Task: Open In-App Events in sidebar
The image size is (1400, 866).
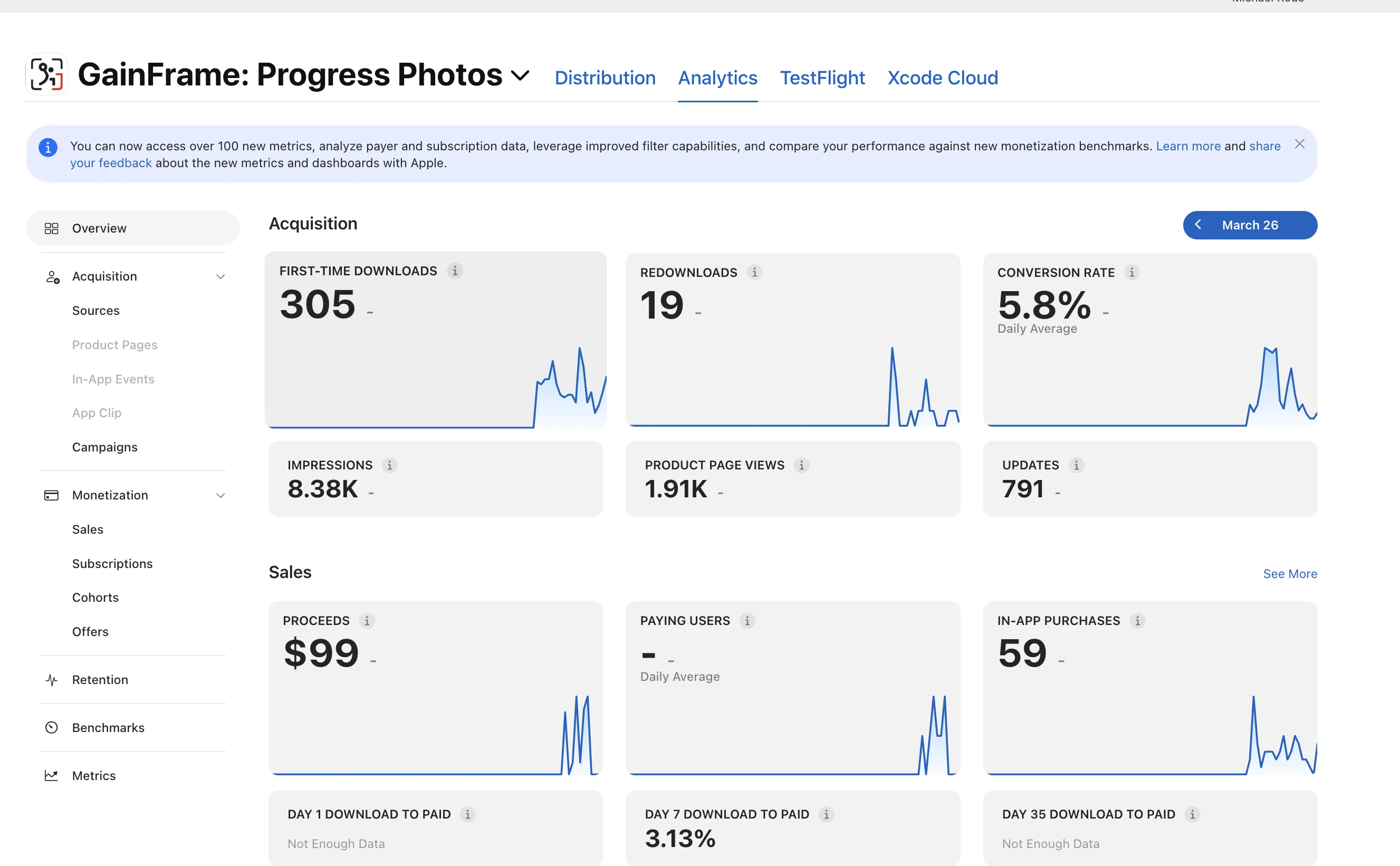Action: point(113,379)
